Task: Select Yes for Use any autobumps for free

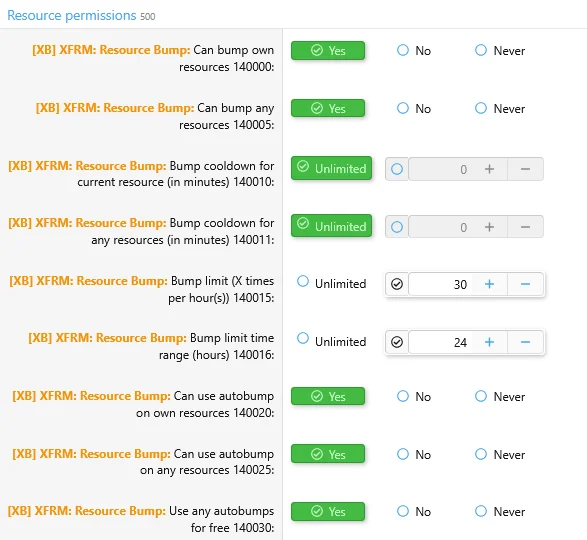Action: point(328,512)
